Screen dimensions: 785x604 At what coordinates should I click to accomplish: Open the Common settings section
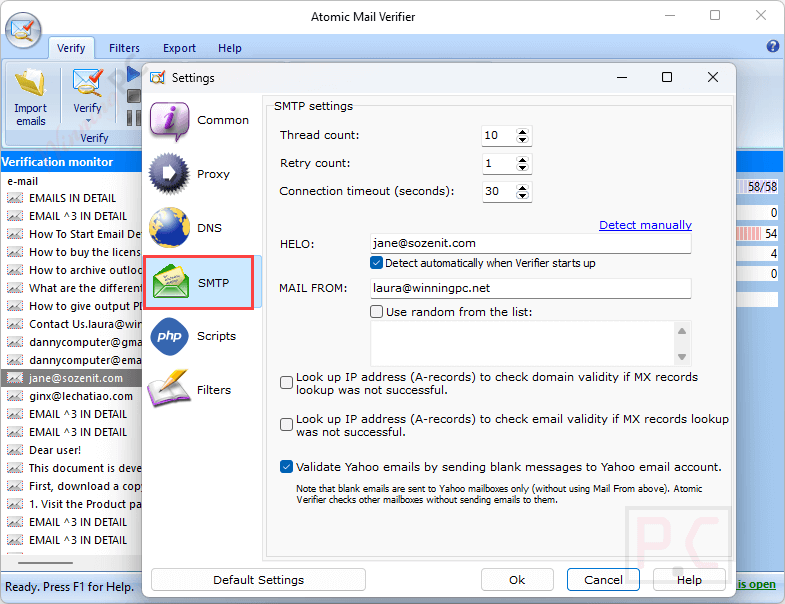coord(199,120)
